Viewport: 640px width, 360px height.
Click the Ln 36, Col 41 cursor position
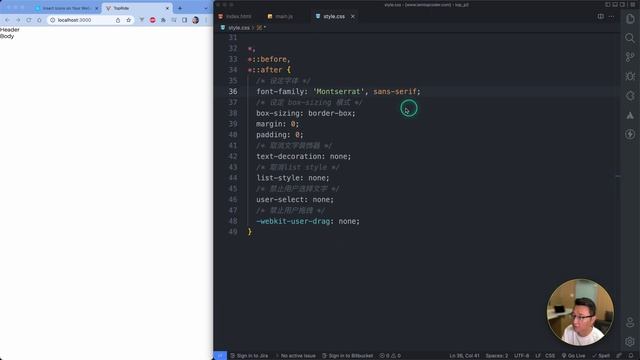(x=464, y=356)
